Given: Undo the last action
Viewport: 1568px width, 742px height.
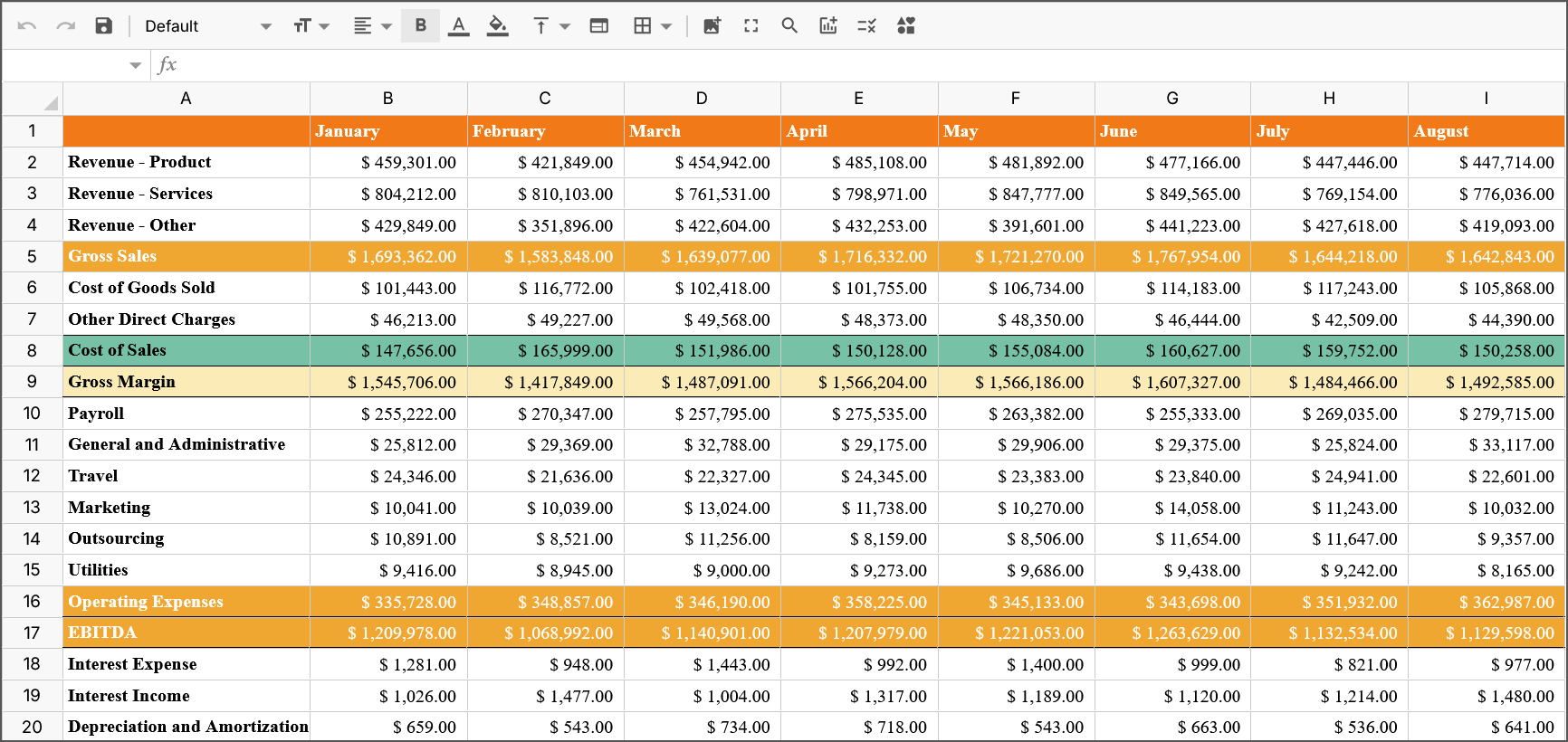Looking at the screenshot, I should [27, 26].
